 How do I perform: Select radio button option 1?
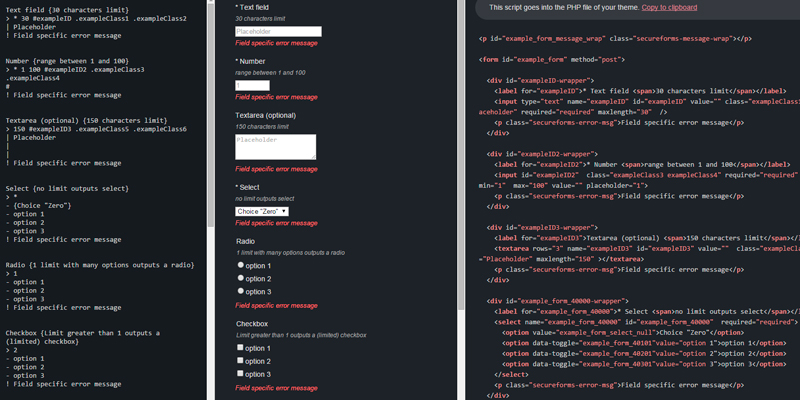click(x=240, y=266)
